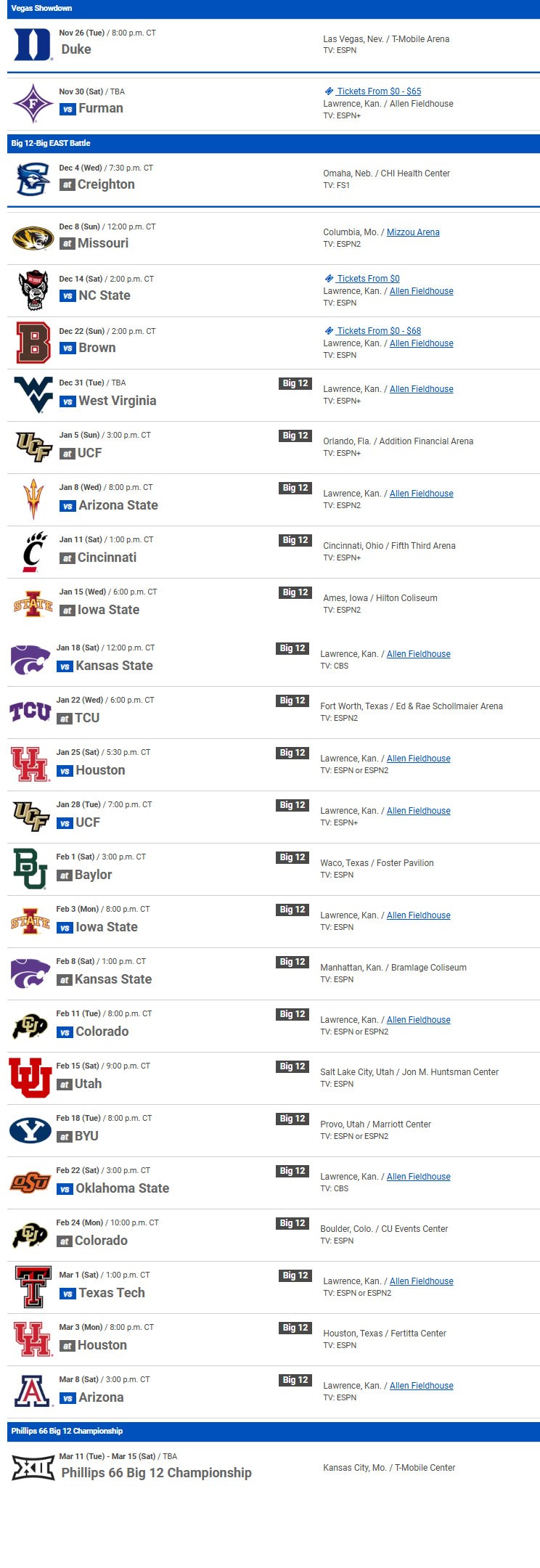Click the Brown Bears logo
The width and height of the screenshot is (540, 1568).
point(33,343)
